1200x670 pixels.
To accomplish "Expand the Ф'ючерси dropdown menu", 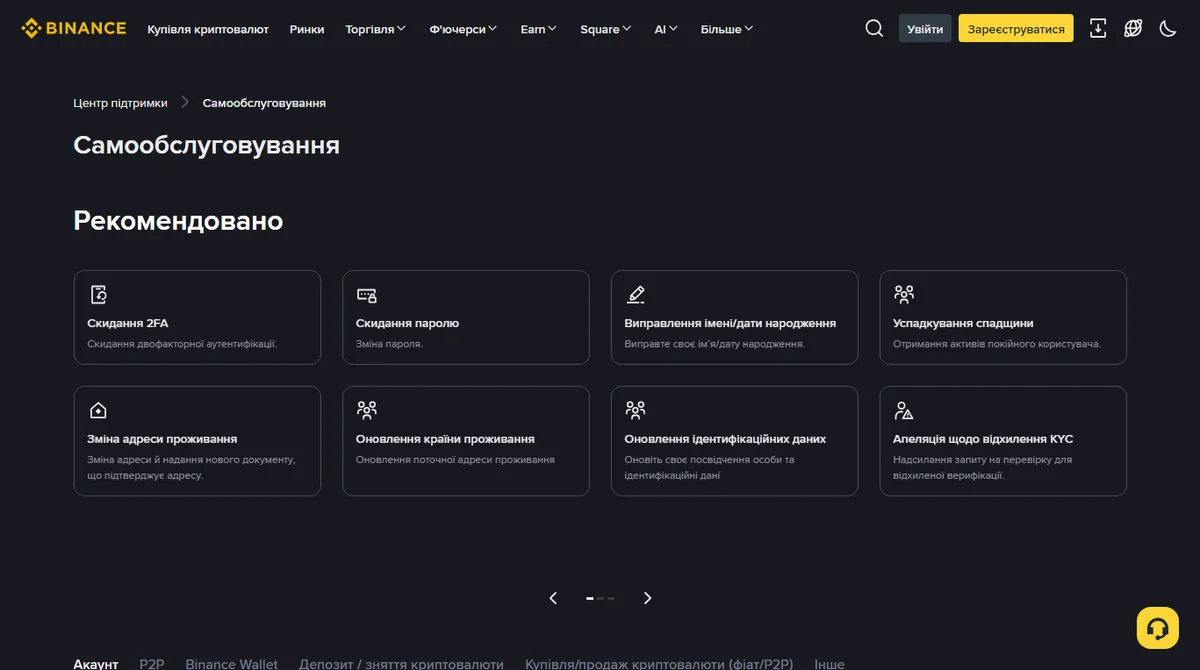I will click(x=463, y=29).
